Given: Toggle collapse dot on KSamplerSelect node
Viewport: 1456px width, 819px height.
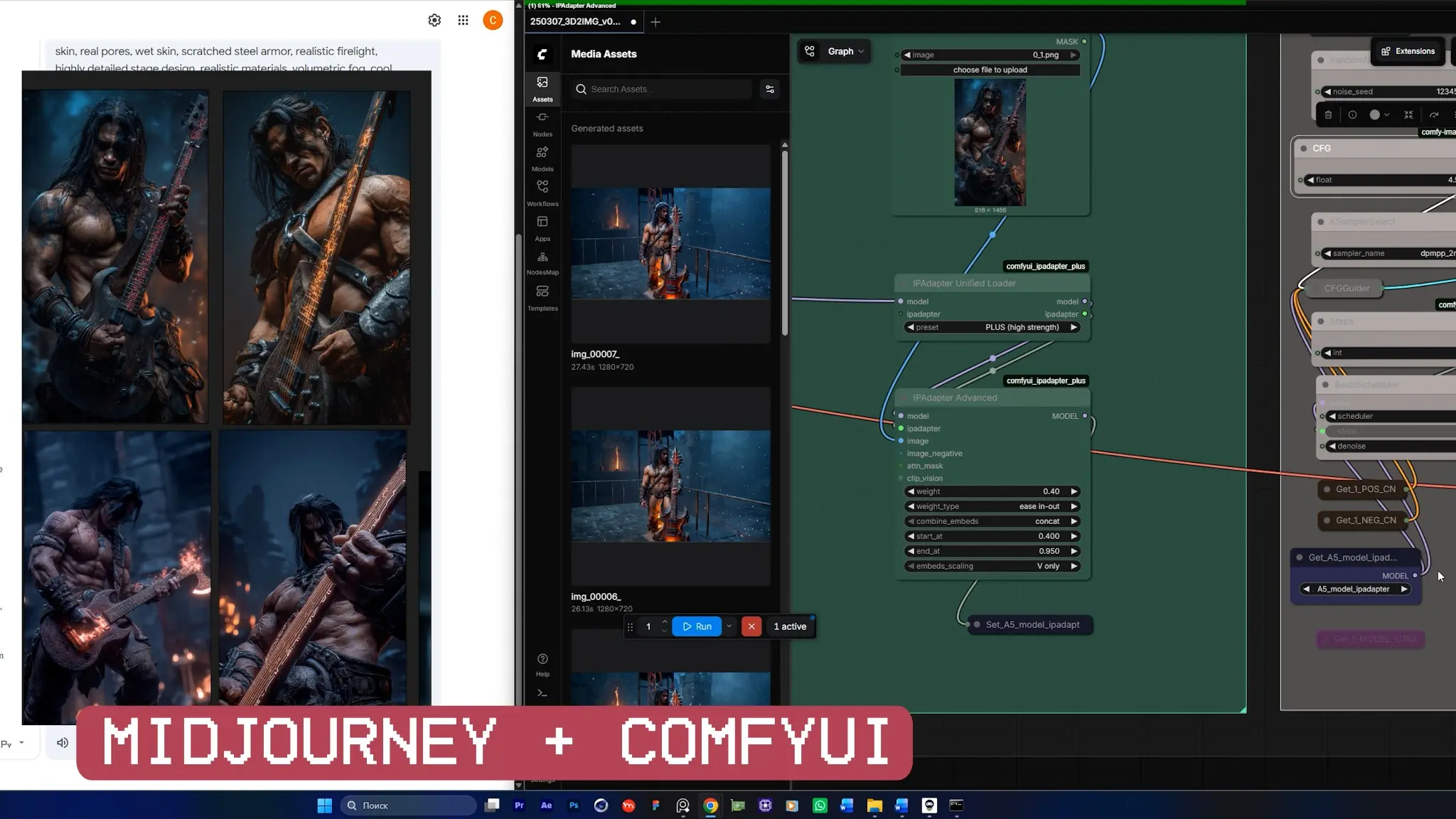Looking at the screenshot, I should [x=1321, y=222].
